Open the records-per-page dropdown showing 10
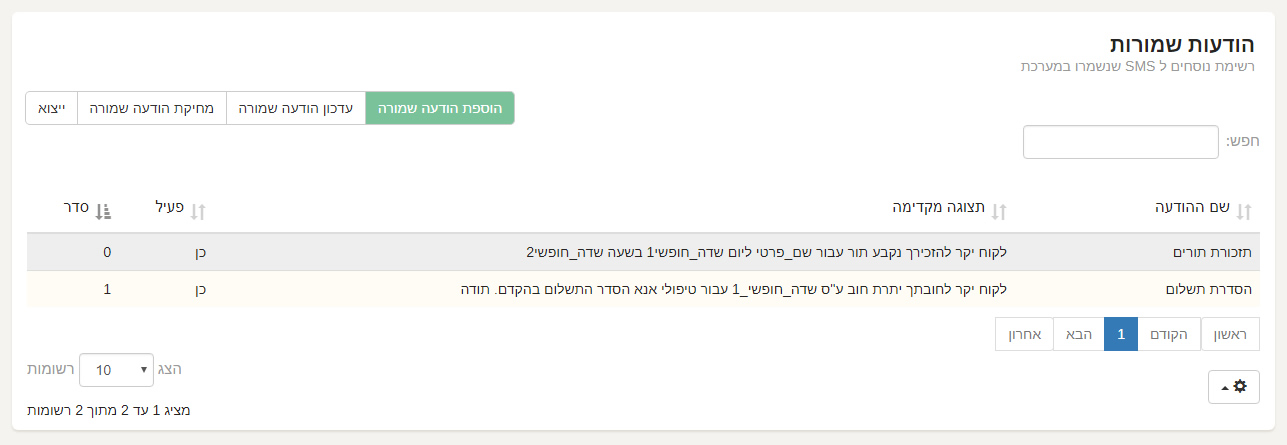The image size is (1287, 445). (x=117, y=370)
